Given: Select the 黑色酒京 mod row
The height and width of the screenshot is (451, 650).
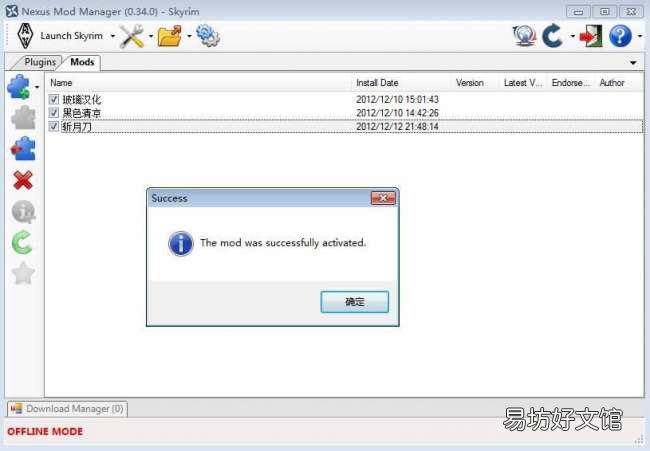Looking at the screenshot, I should coord(345,113).
